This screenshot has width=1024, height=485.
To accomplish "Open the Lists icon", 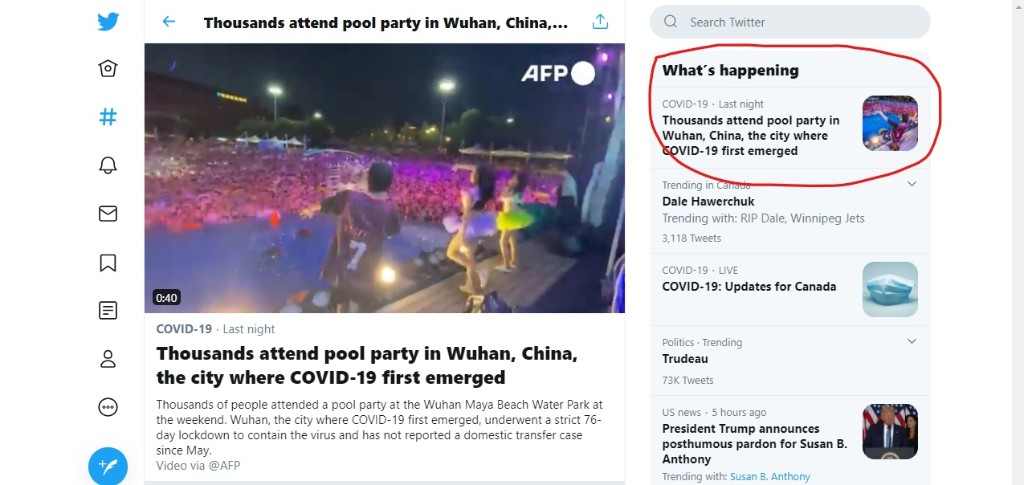I will pos(108,310).
